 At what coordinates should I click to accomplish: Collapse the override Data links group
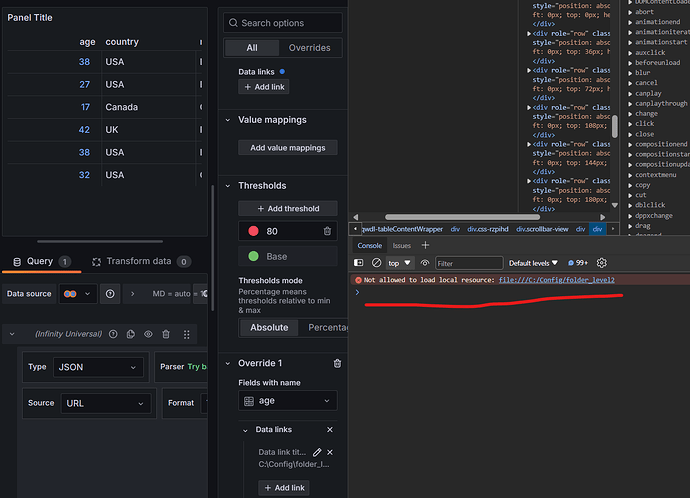(245, 430)
